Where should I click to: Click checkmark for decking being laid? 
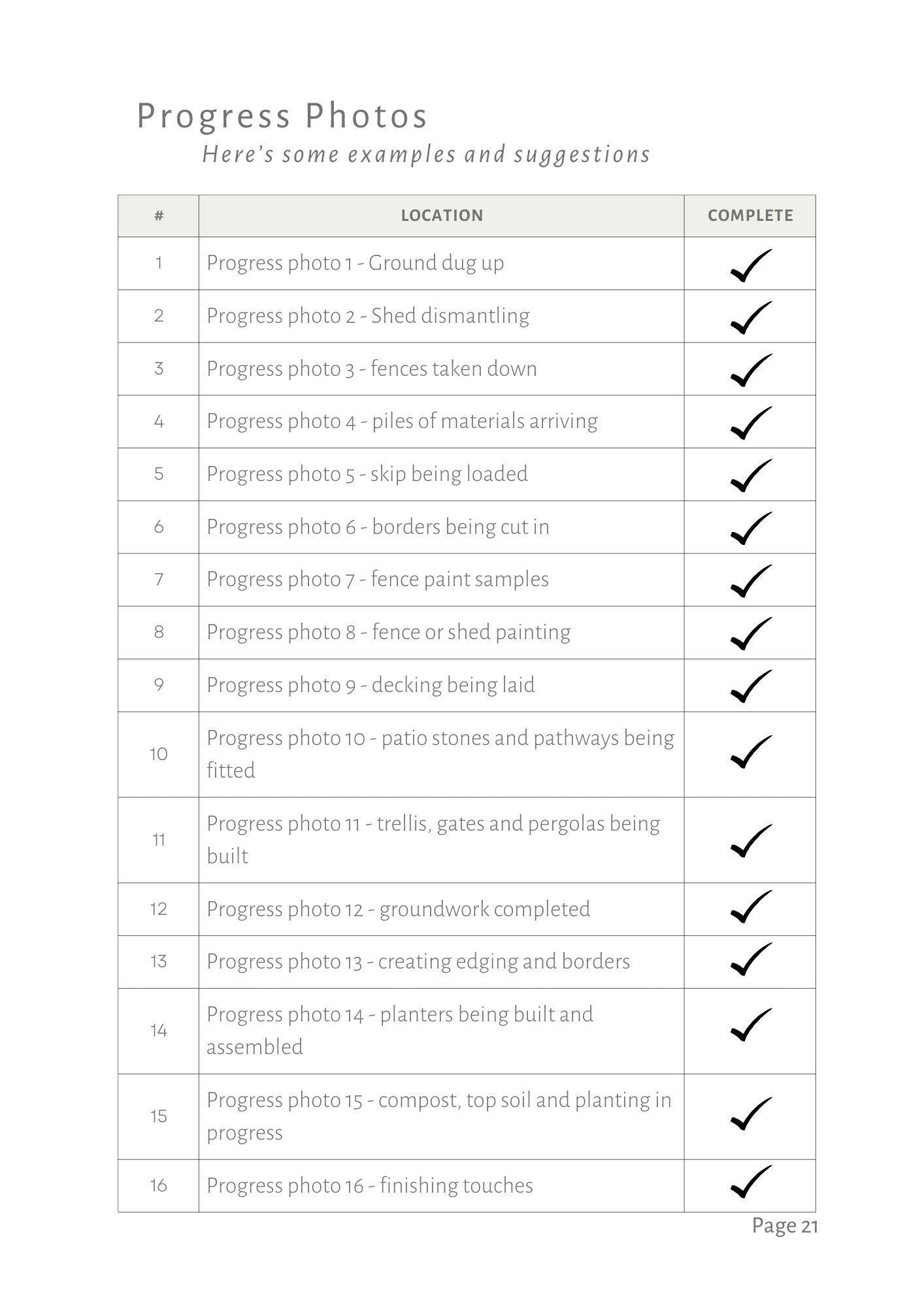[x=750, y=686]
